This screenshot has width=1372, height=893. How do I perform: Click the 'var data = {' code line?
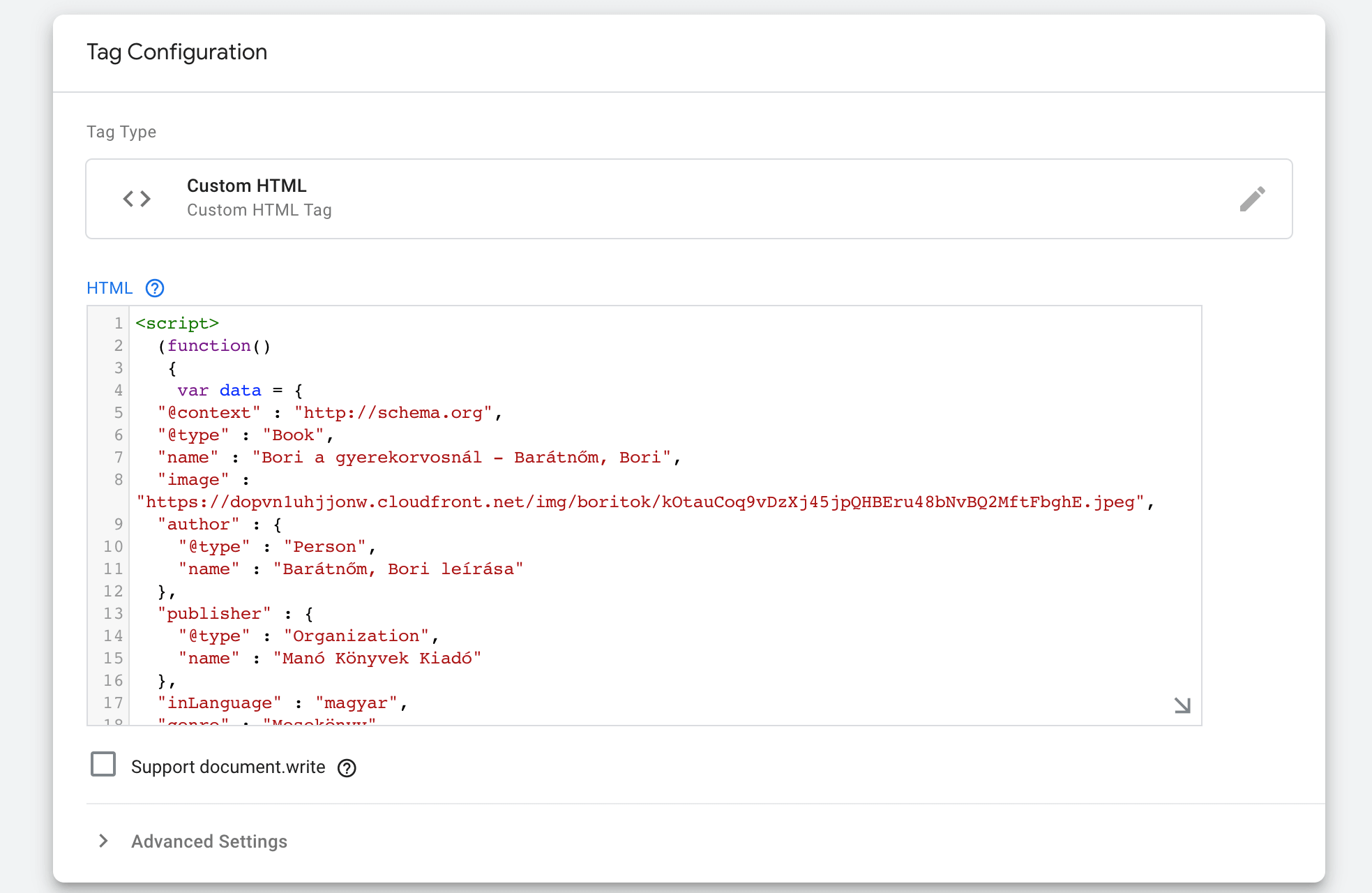(240, 391)
